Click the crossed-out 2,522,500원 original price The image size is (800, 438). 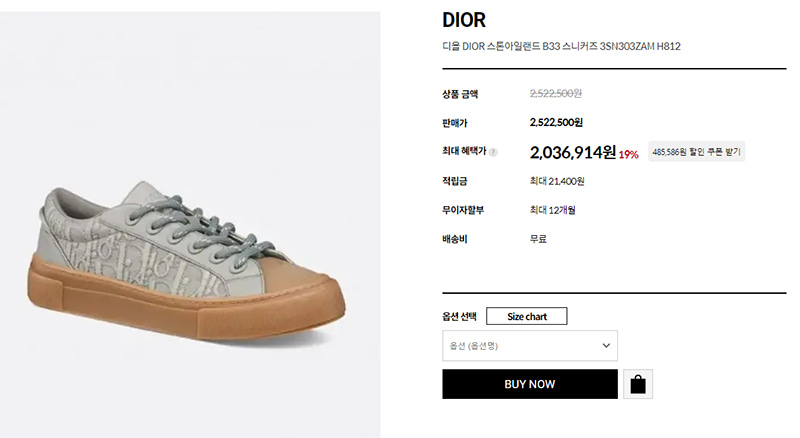pos(556,93)
